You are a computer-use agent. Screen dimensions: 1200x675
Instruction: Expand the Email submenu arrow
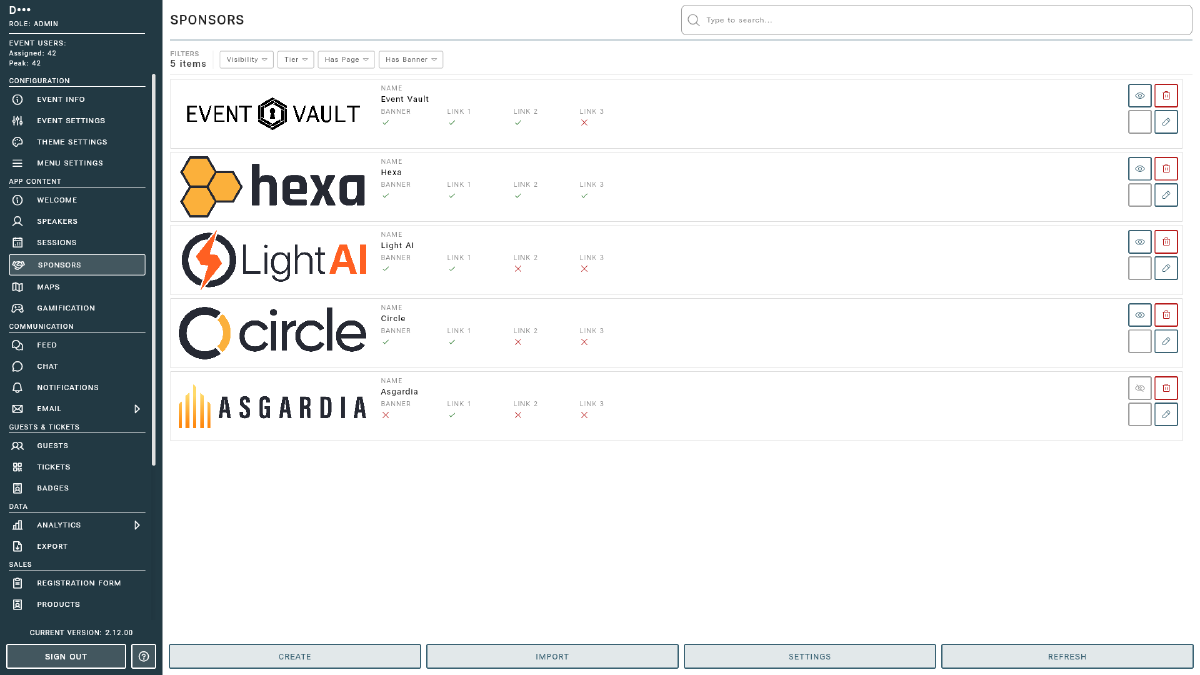[x=137, y=409]
